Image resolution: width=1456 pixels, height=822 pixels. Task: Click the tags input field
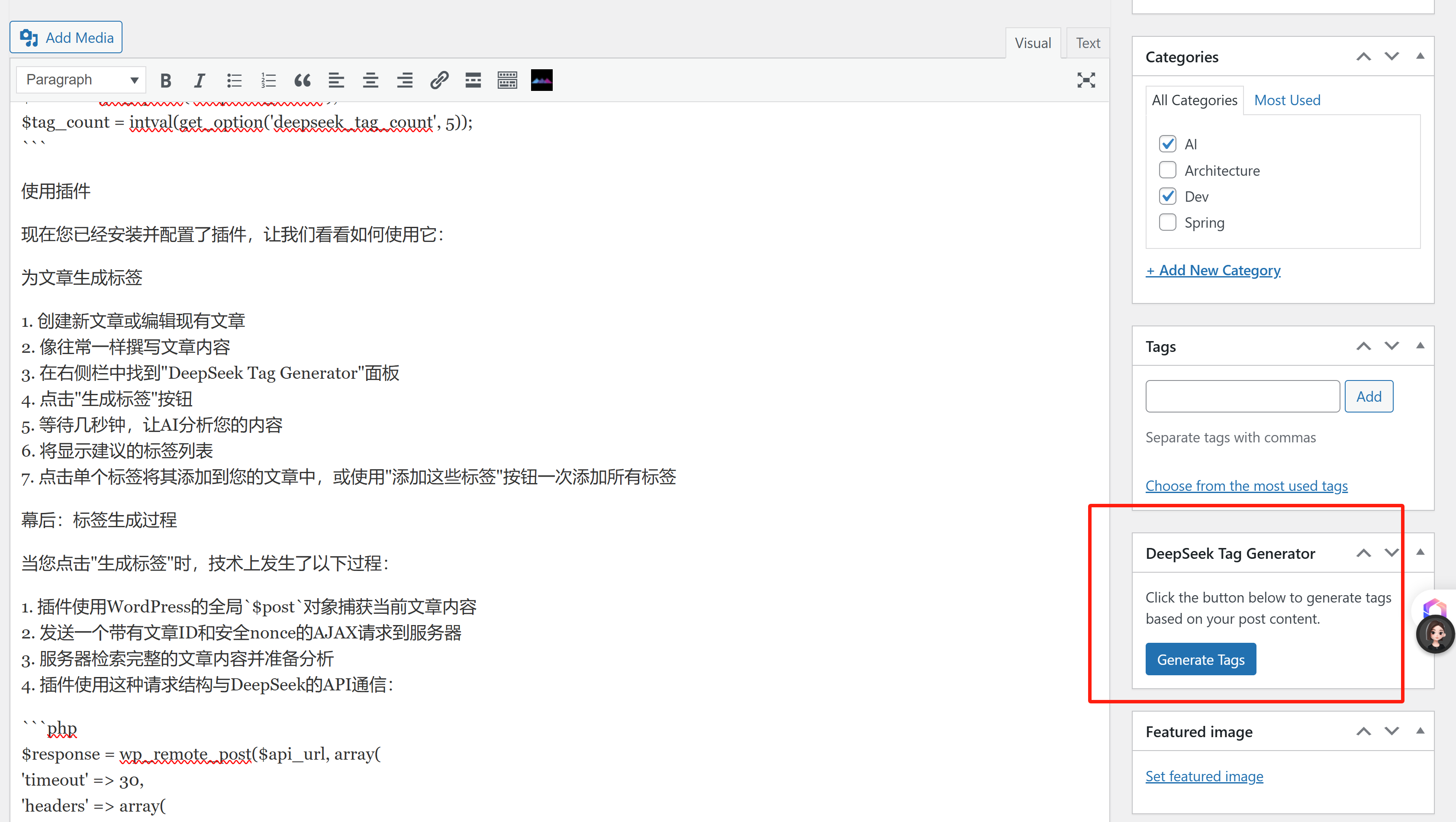coord(1242,396)
